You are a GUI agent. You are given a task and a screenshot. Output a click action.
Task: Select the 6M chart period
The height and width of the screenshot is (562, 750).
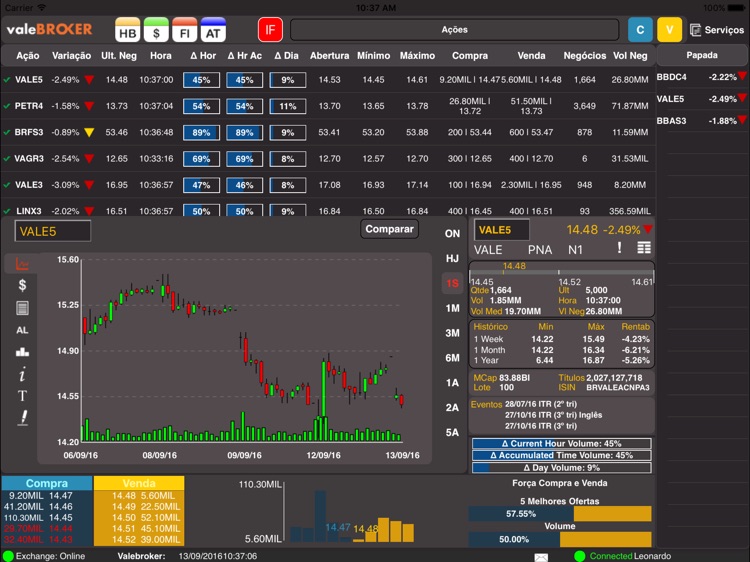click(452, 358)
